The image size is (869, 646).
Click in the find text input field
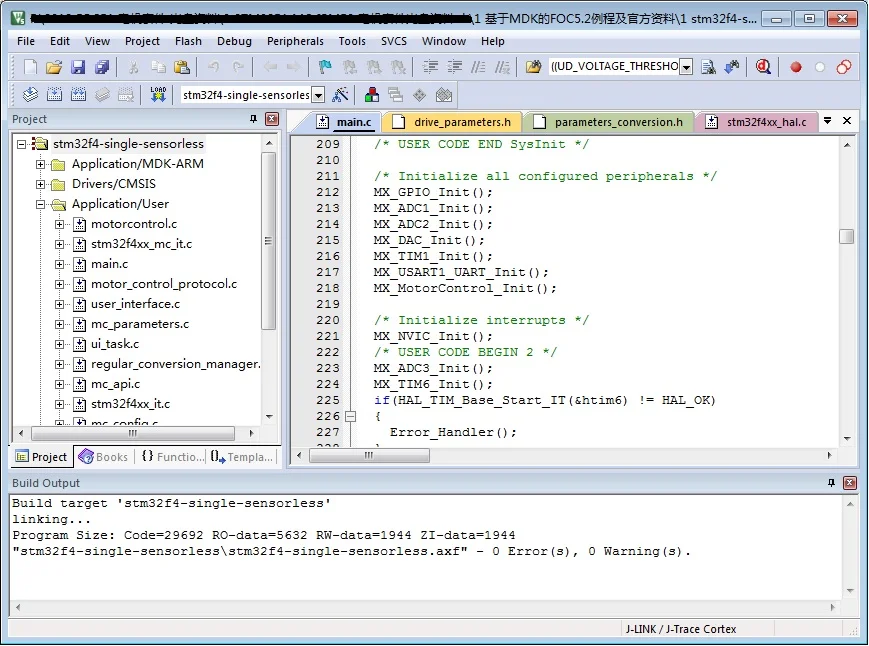coord(614,66)
